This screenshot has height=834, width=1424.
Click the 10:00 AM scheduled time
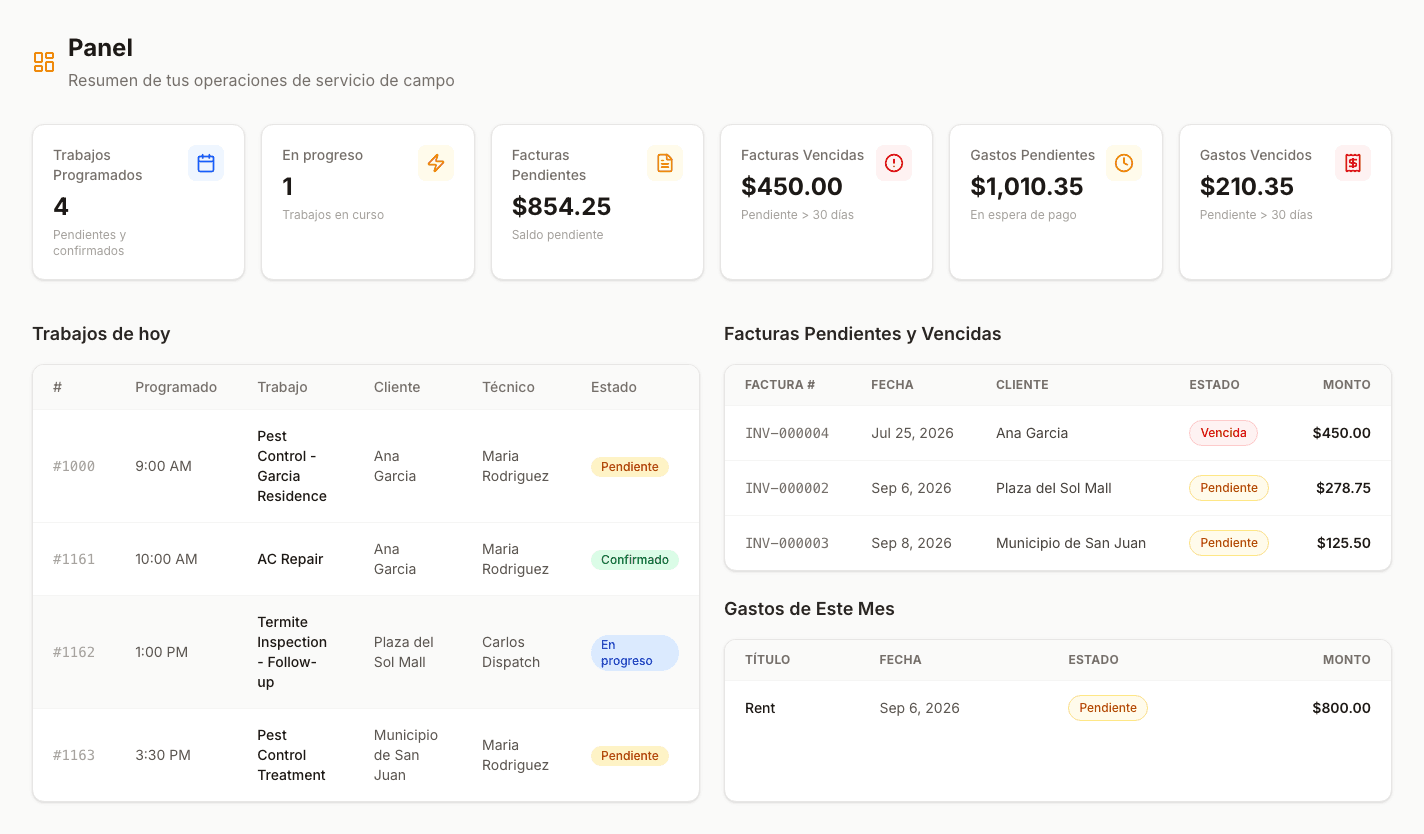[x=166, y=559]
